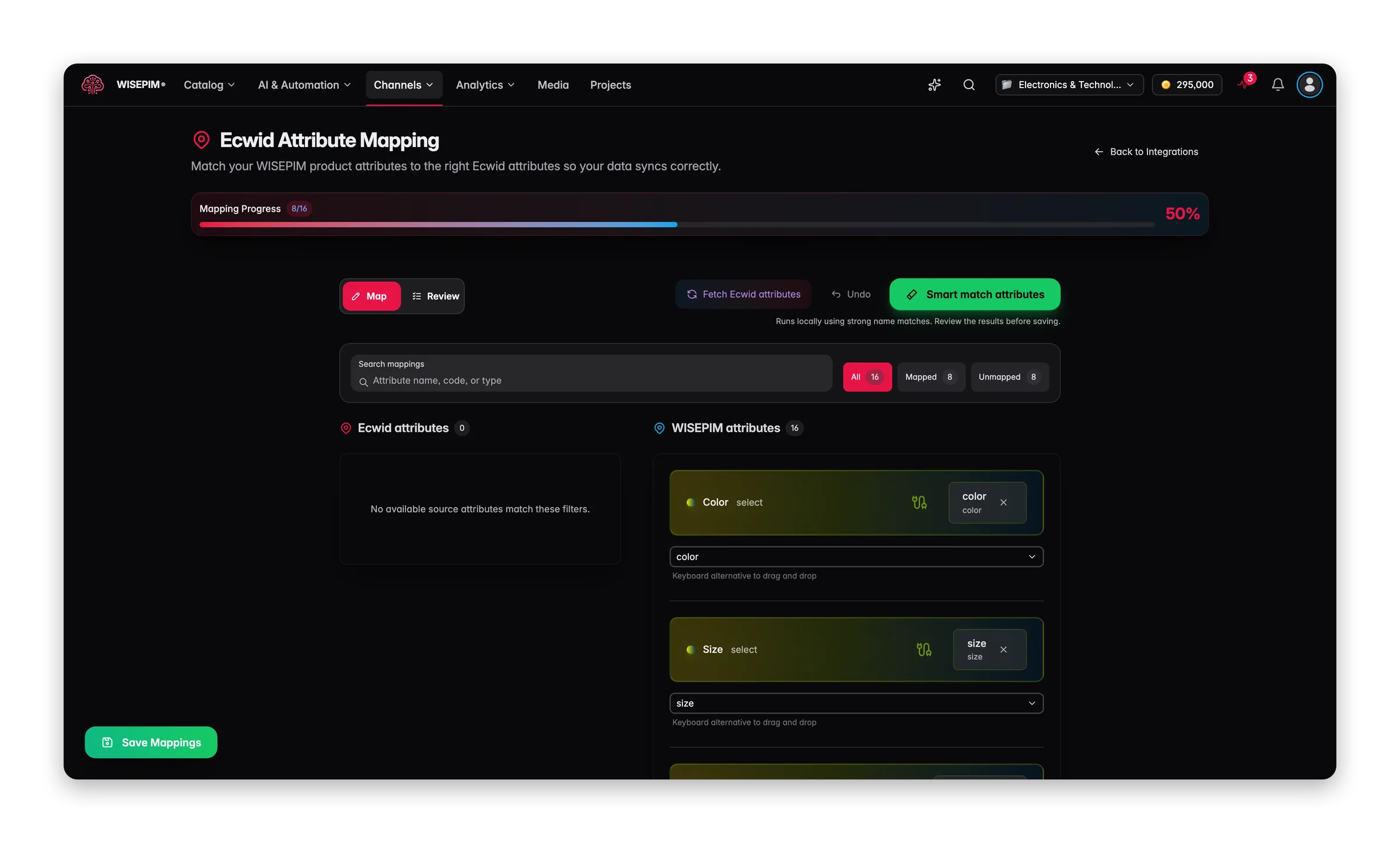
Task: Click the WISEPIM attributes count badge 16
Action: [794, 428]
